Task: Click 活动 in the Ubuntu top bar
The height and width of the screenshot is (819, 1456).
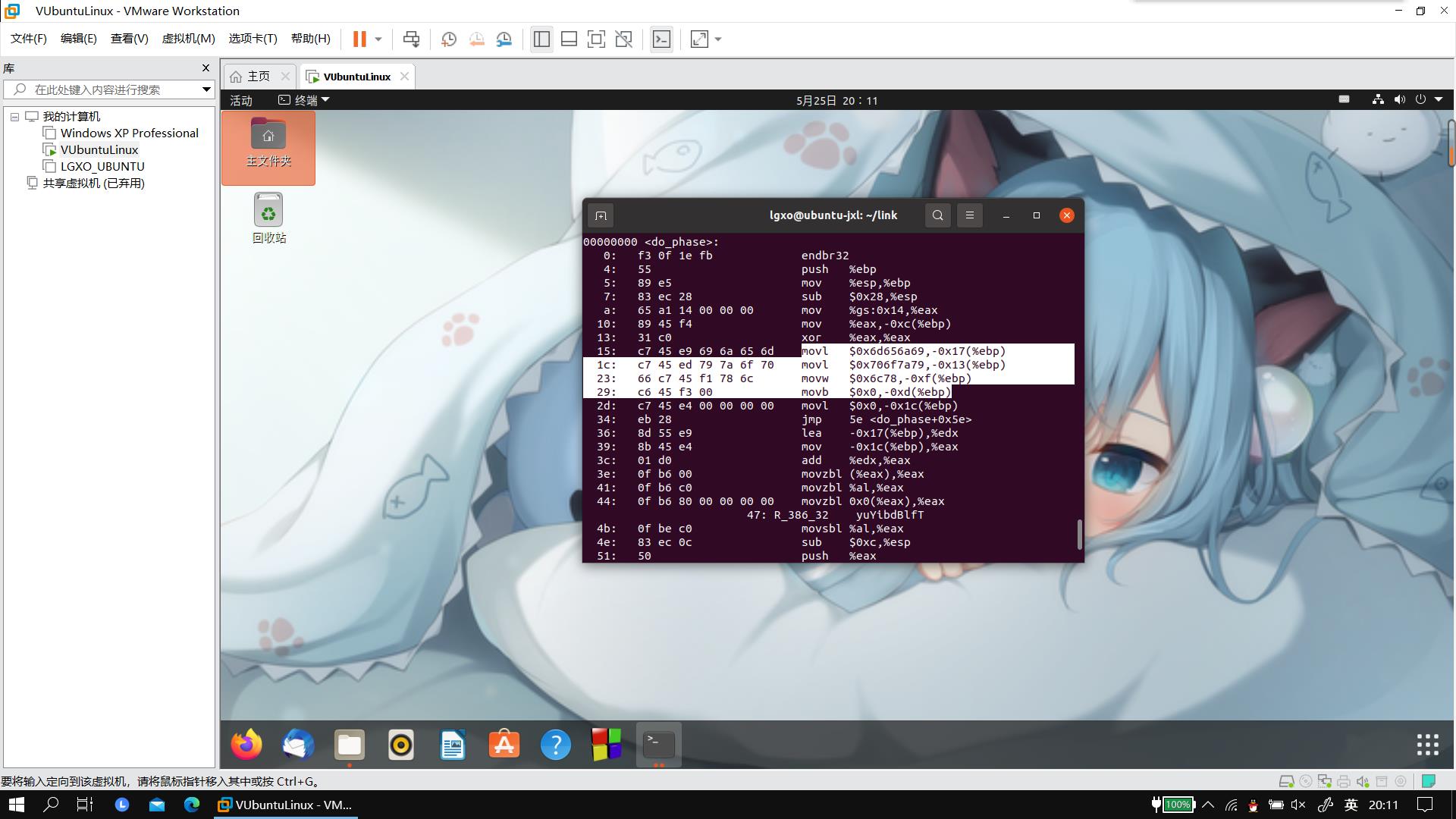Action: point(241,100)
